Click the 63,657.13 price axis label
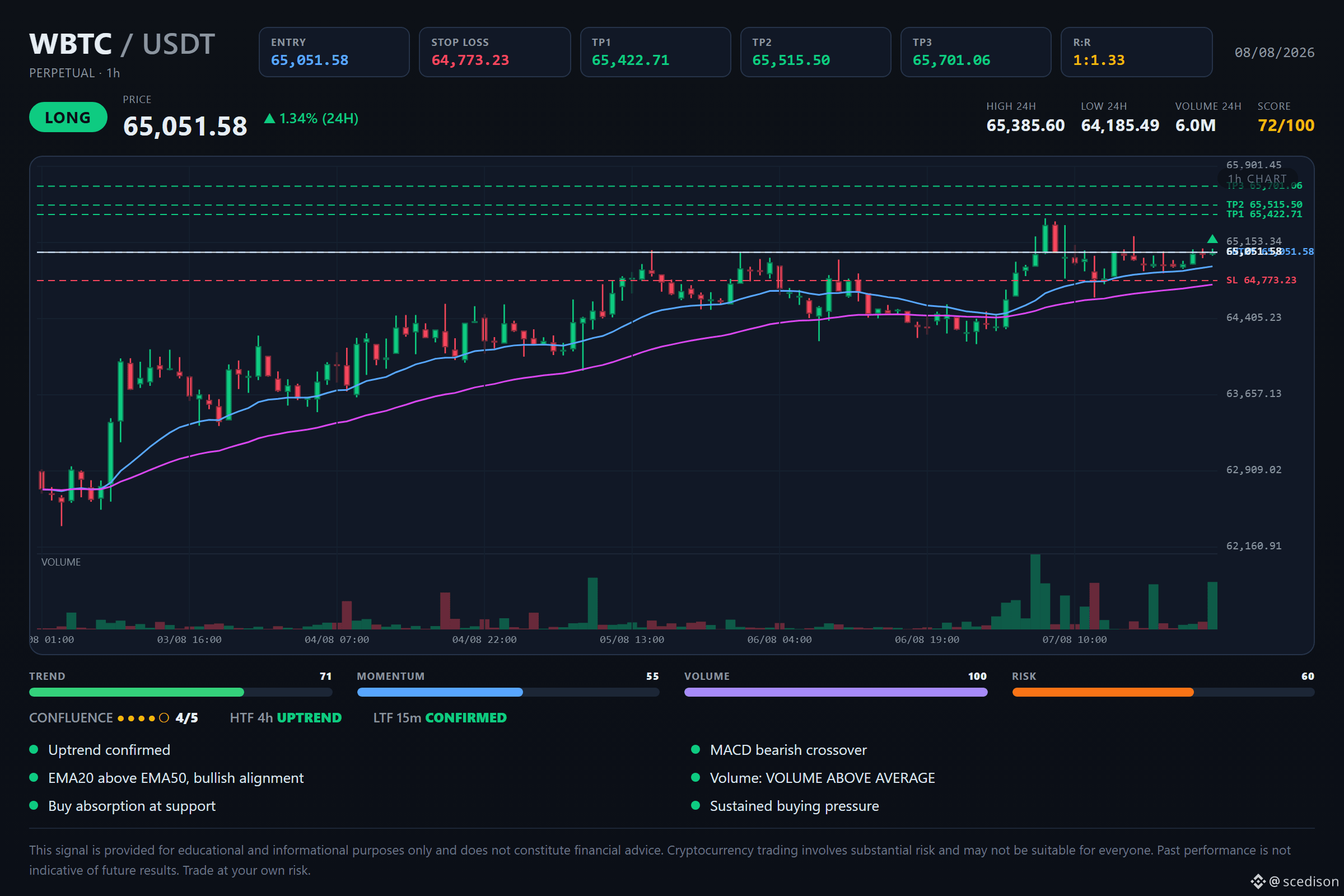The width and height of the screenshot is (1344, 896). [1254, 393]
